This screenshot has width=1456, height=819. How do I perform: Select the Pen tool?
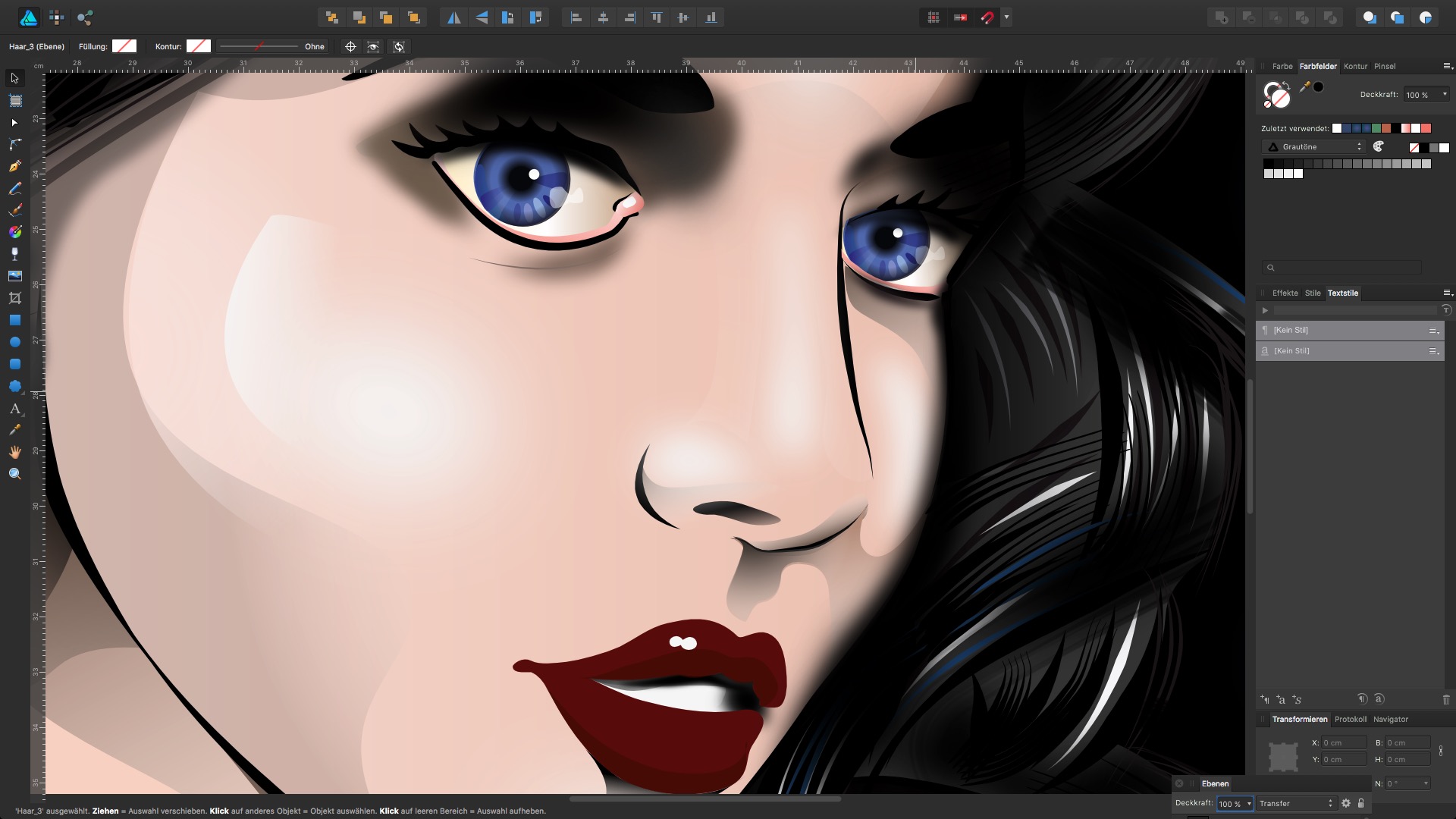[x=15, y=166]
